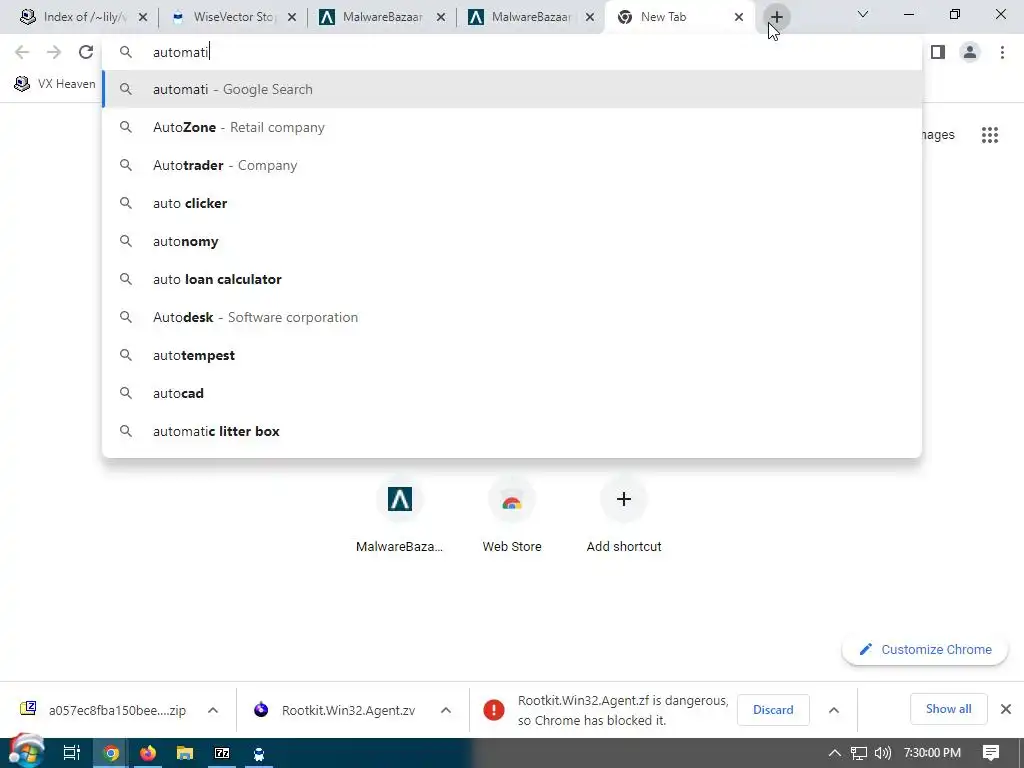The image size is (1024, 768).
Task: Select AutoZone retail company suggestion
Action: (x=512, y=127)
